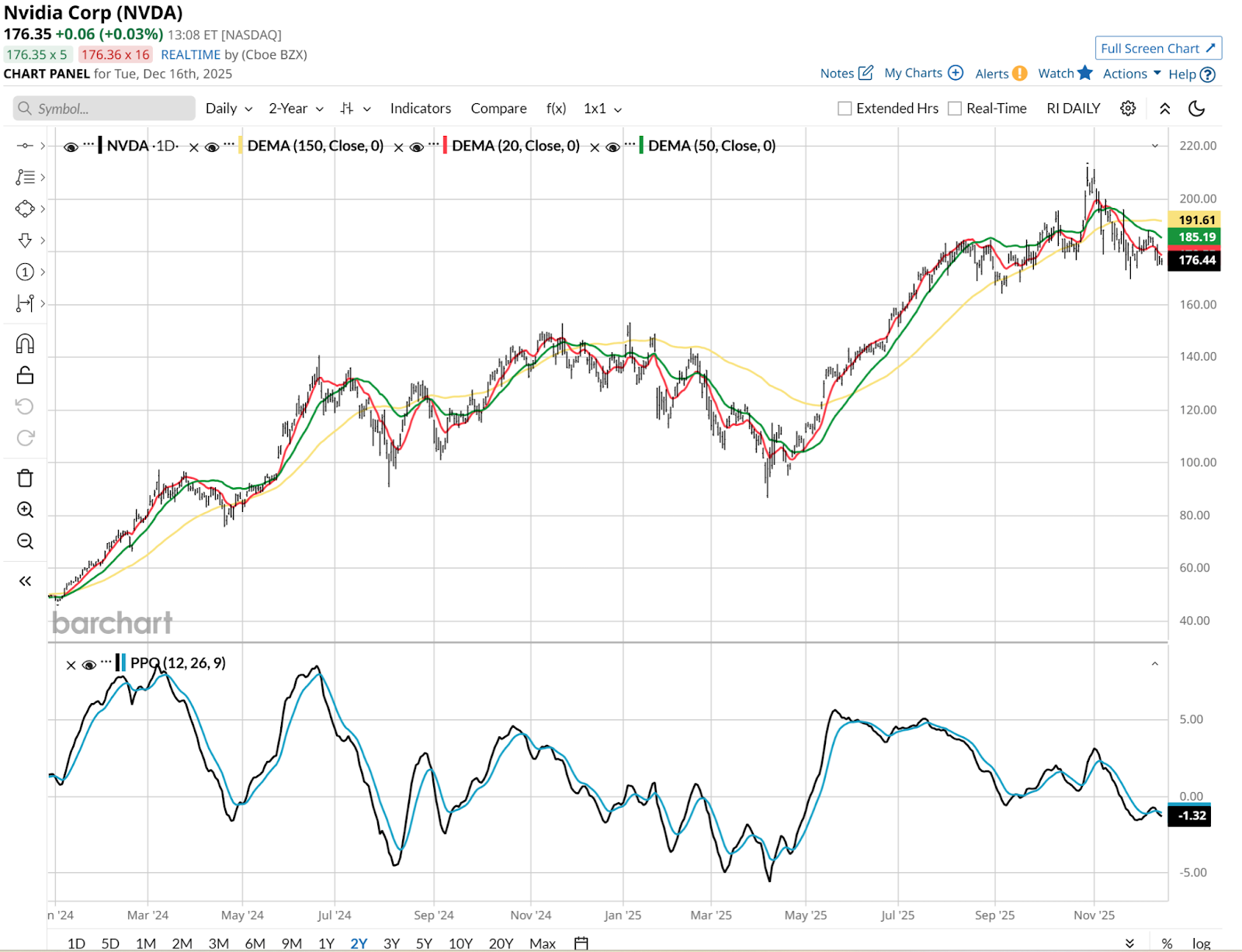Open the Daily frequency dropdown

tap(228, 109)
